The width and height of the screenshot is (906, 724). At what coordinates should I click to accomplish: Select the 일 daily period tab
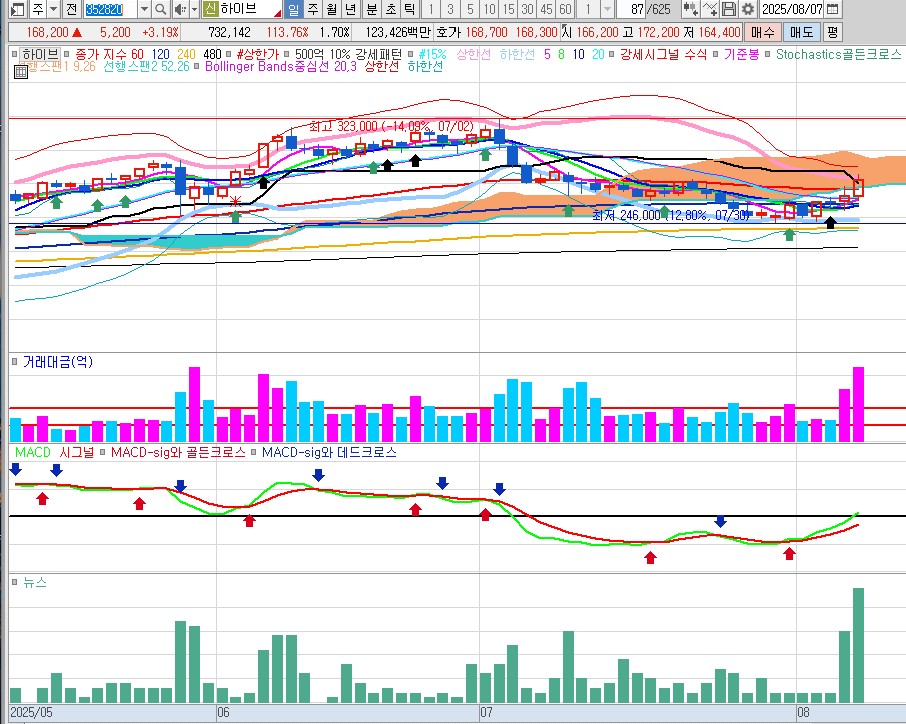coord(294,9)
